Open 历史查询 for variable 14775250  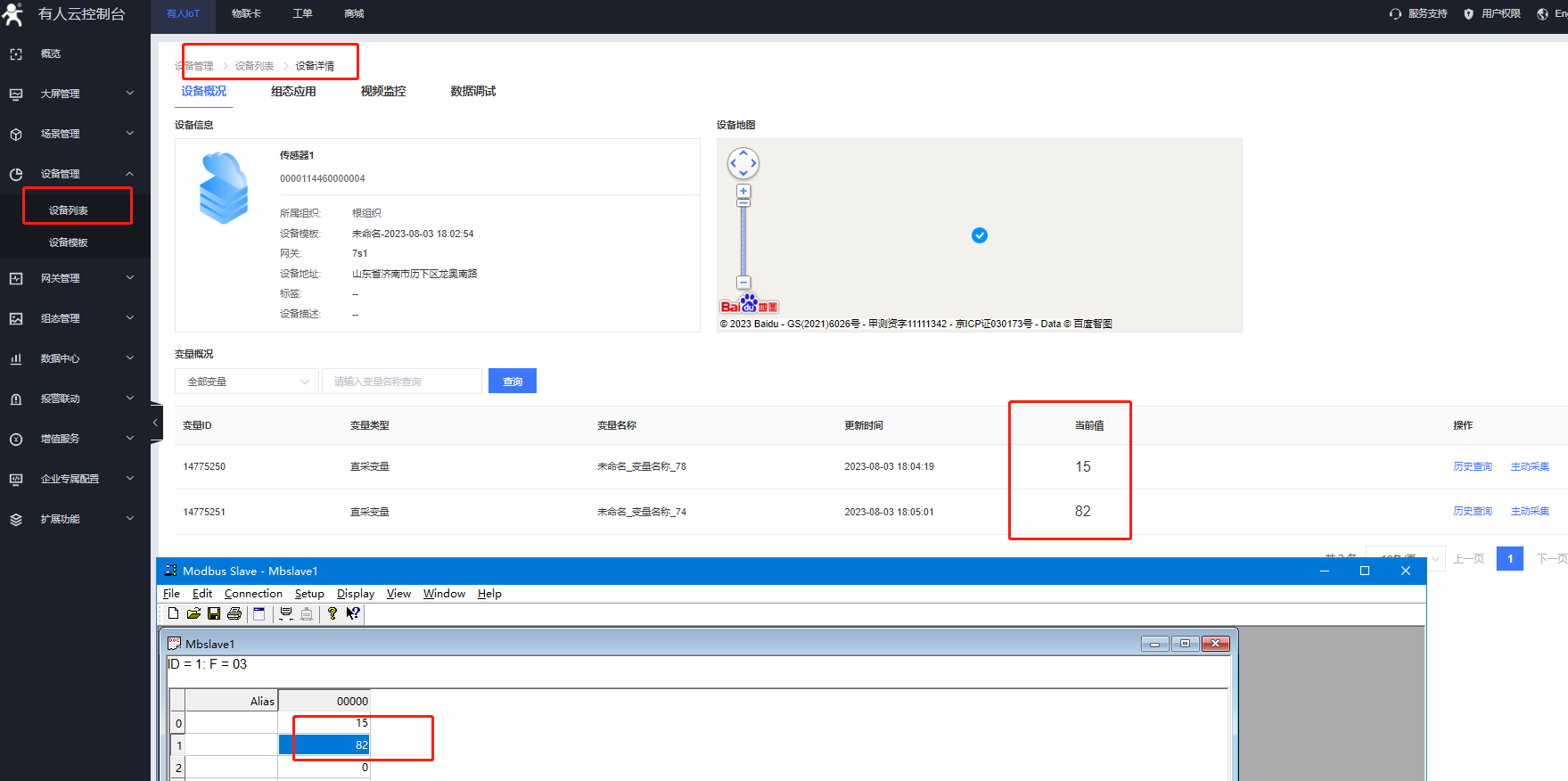click(x=1472, y=466)
